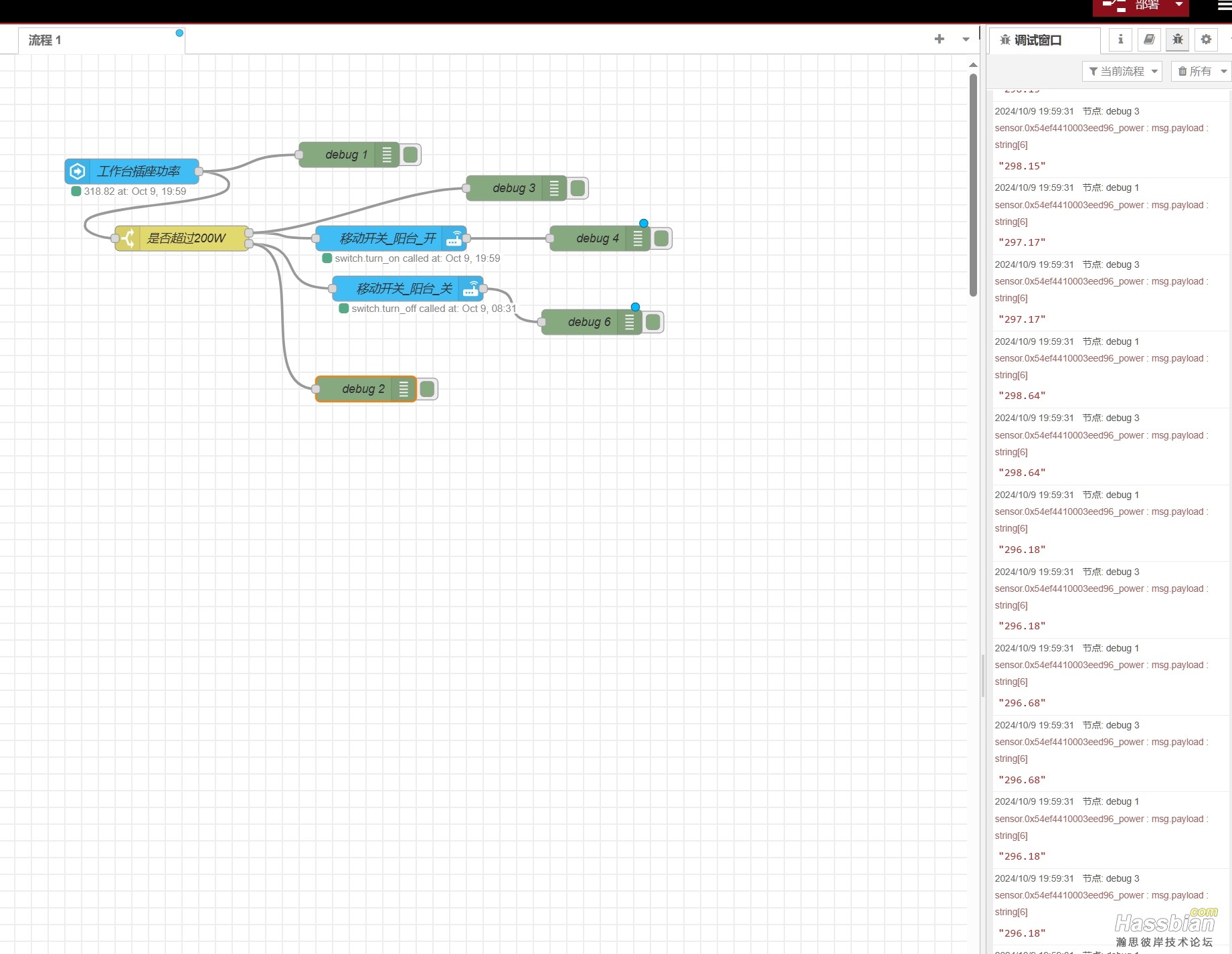The width and height of the screenshot is (1232, 954).
Task: Click the debug message value "298.15"
Action: coord(1022,166)
